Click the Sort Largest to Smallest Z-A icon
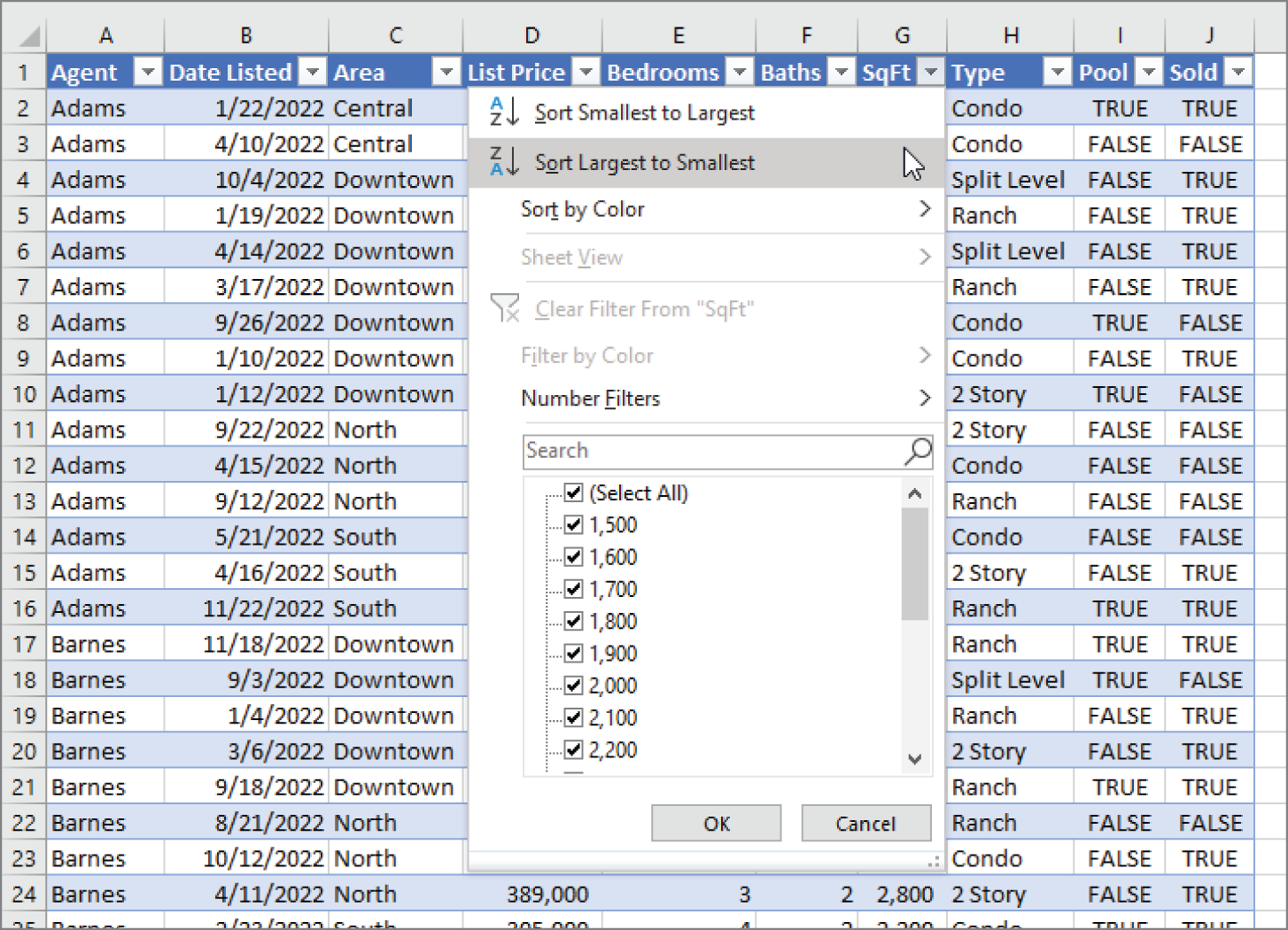 [x=504, y=162]
